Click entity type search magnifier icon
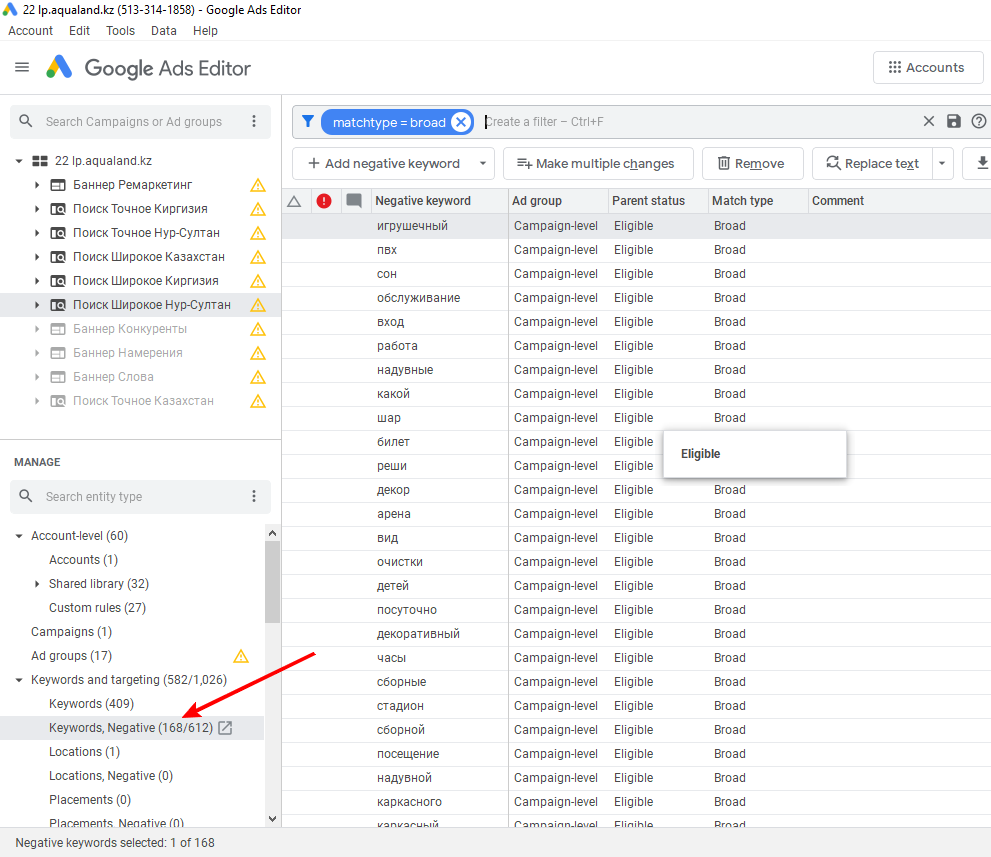Viewport: 991px width, 857px height. coord(26,495)
